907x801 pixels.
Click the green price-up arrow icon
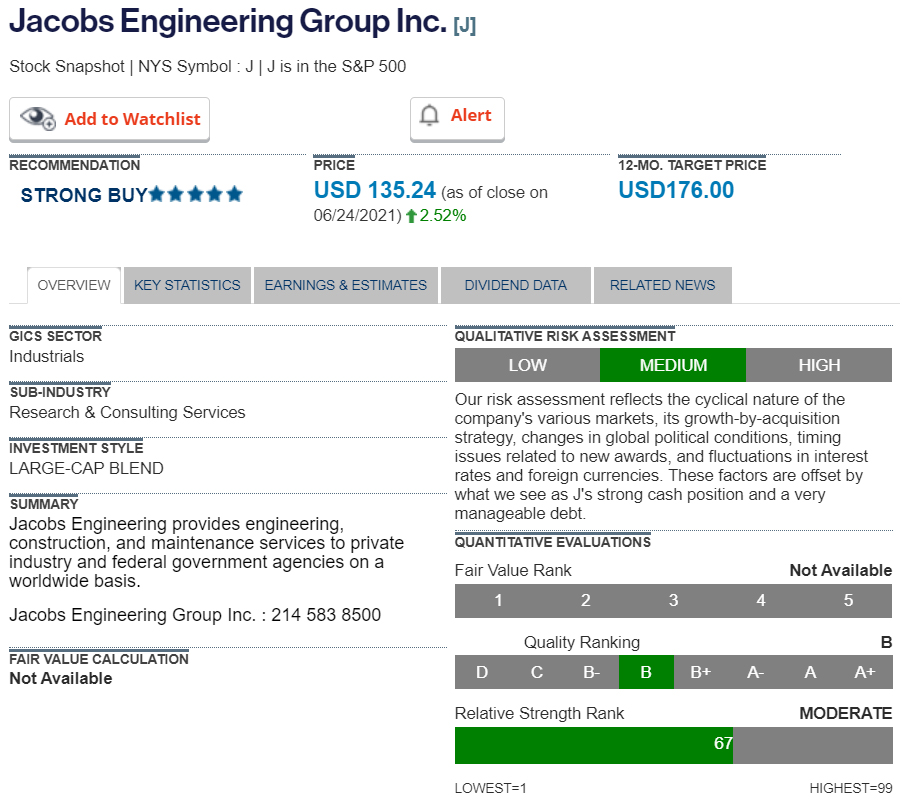pos(411,215)
